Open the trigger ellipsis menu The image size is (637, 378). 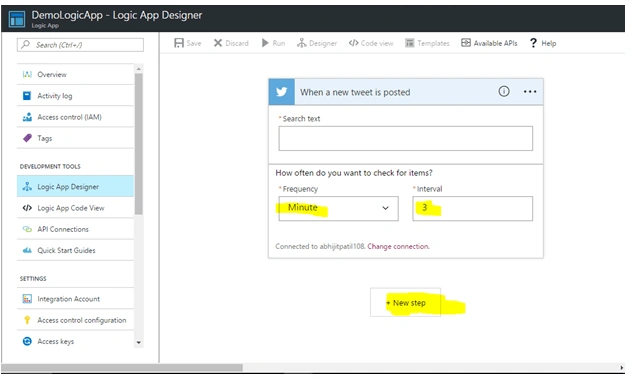pos(530,92)
